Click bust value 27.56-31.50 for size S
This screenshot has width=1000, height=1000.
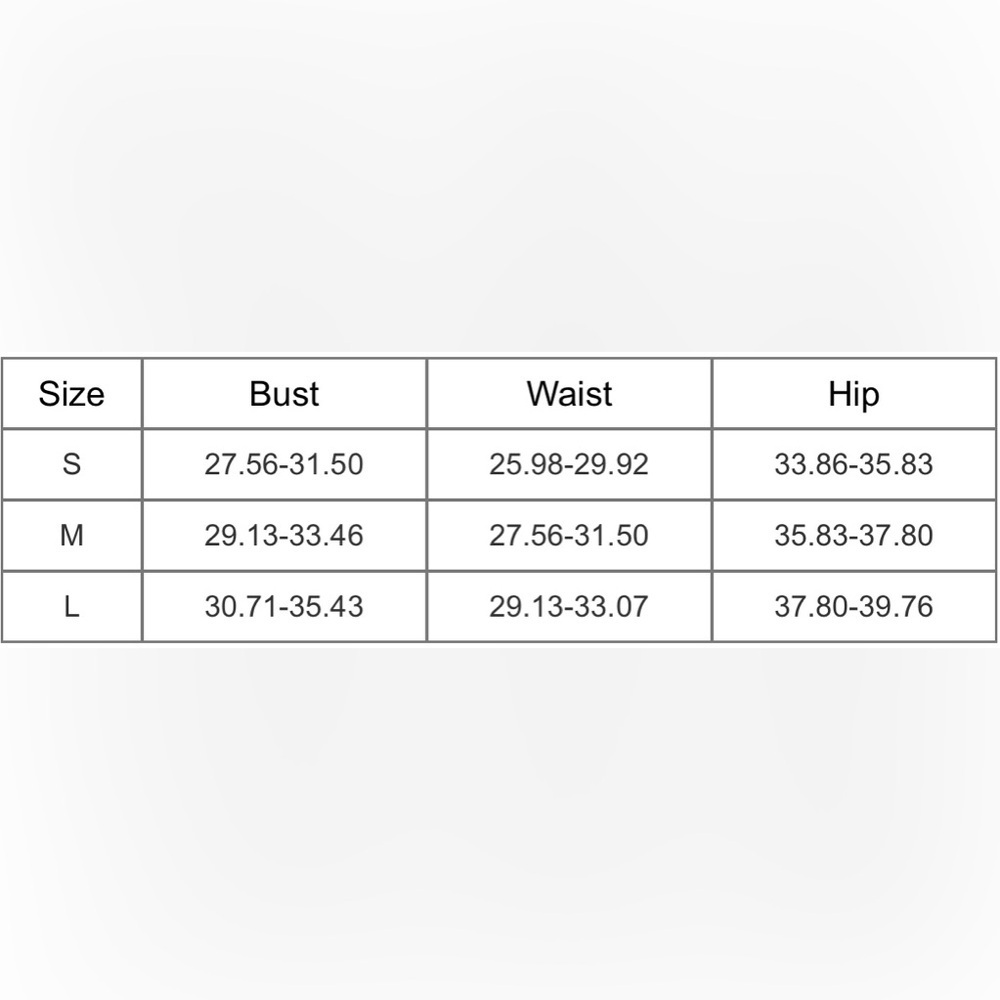(x=284, y=464)
